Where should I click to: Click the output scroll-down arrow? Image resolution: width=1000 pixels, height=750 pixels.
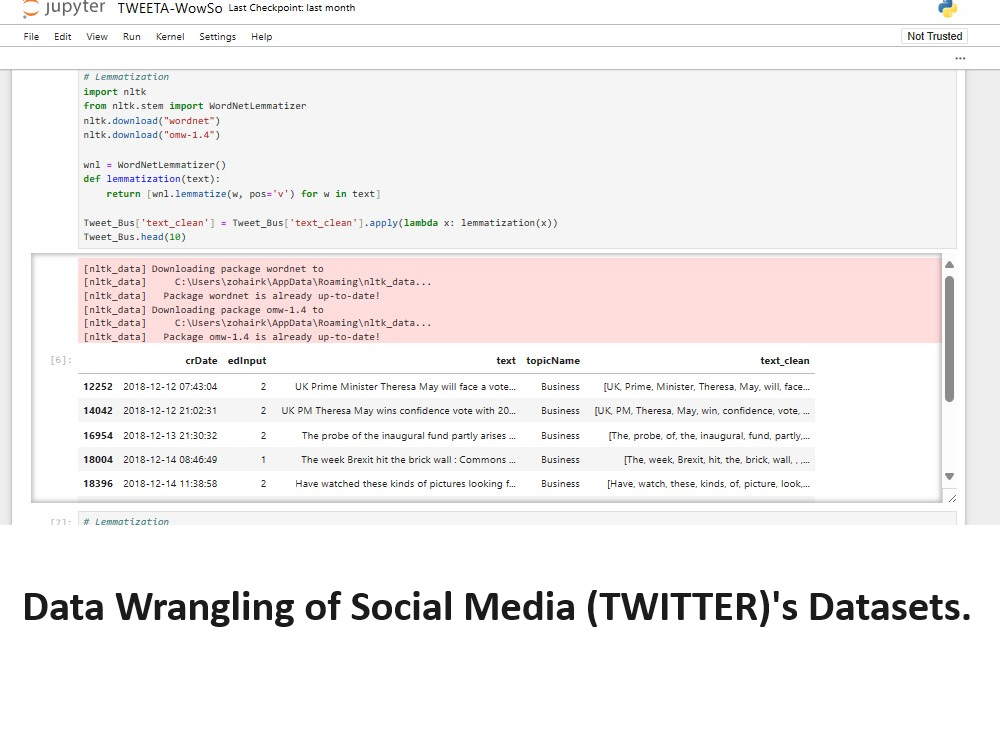949,476
